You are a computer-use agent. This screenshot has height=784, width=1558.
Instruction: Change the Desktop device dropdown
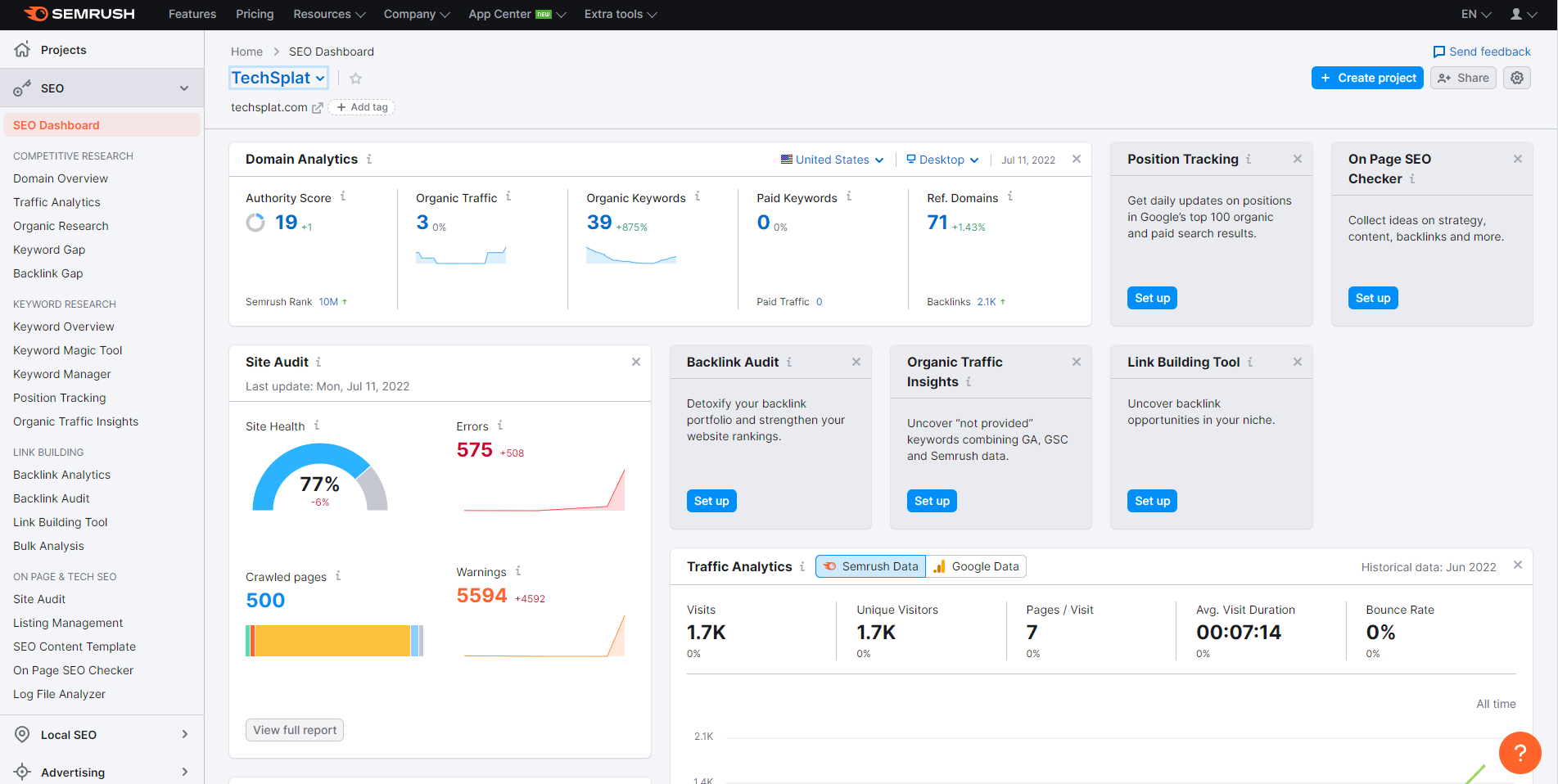[942, 160]
